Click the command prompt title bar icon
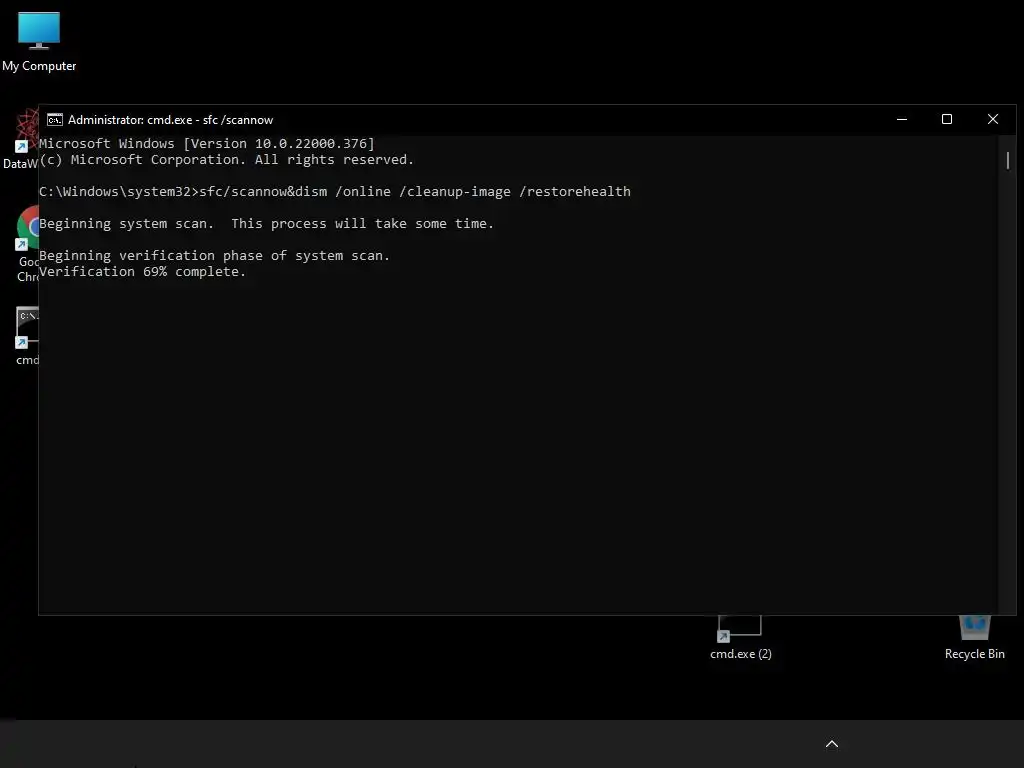 coord(55,120)
